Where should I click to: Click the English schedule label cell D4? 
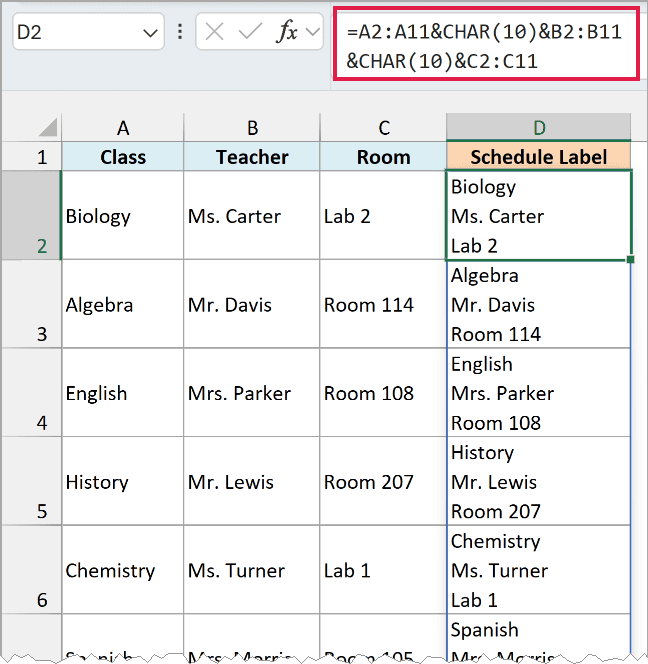point(539,393)
